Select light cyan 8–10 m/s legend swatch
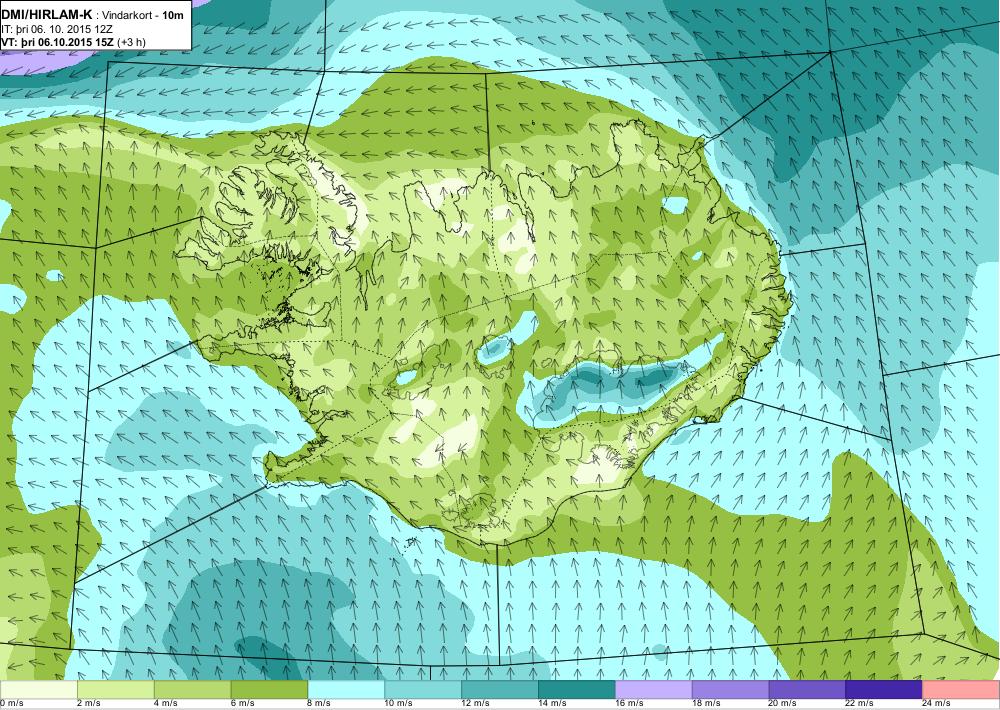Image resolution: width=1000 pixels, height=710 pixels. 346,690
